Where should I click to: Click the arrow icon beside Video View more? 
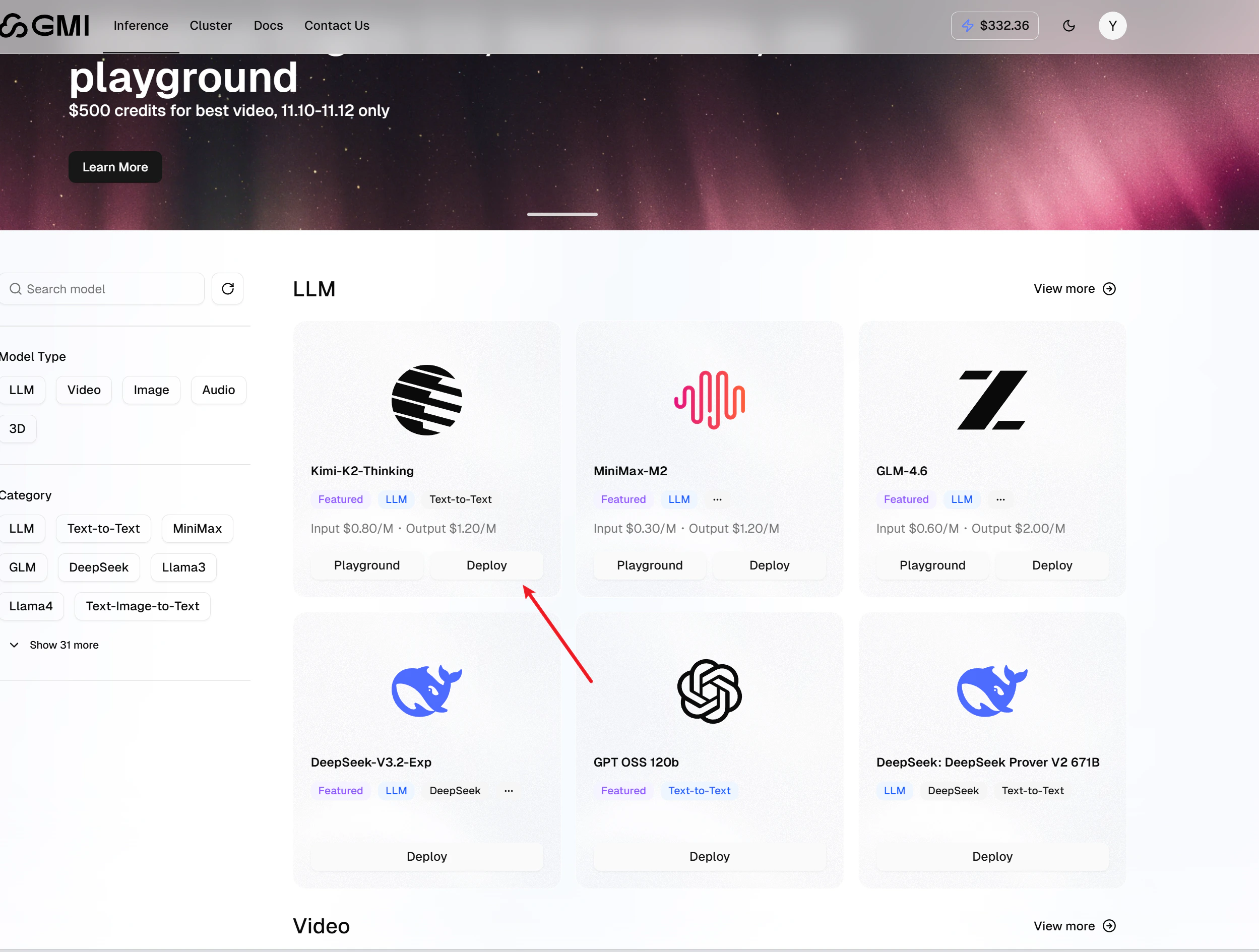click(x=1109, y=926)
